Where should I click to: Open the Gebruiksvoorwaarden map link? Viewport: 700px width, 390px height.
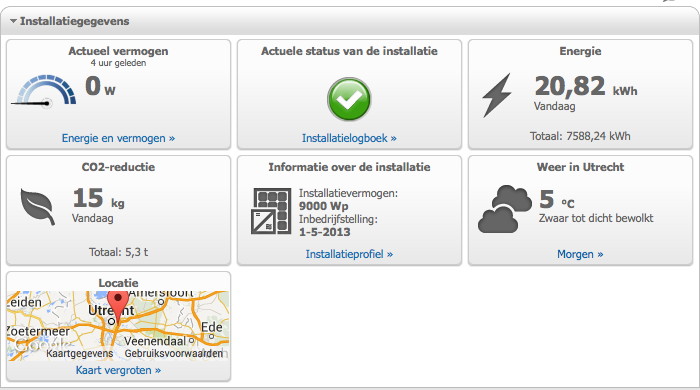(x=174, y=353)
